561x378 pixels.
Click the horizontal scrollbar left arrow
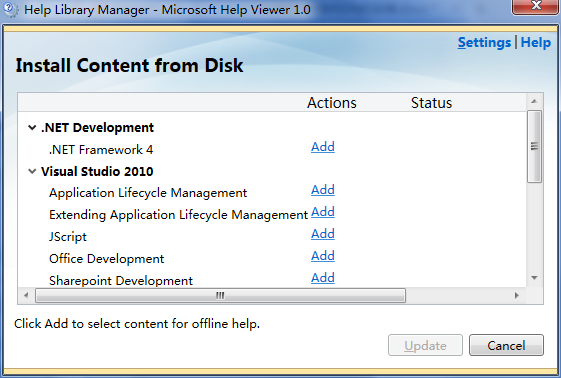pos(26,295)
